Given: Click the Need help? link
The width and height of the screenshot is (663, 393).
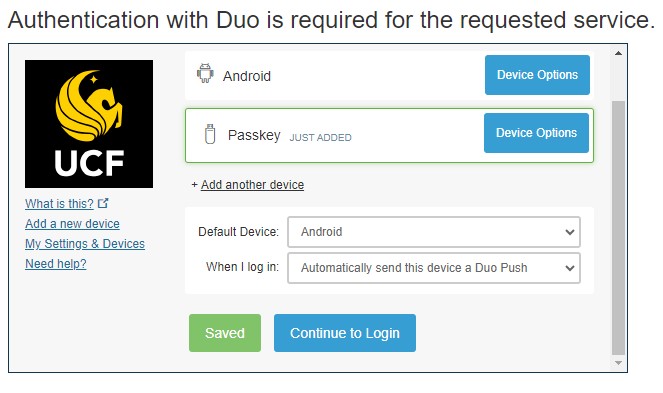Looking at the screenshot, I should click(55, 264).
